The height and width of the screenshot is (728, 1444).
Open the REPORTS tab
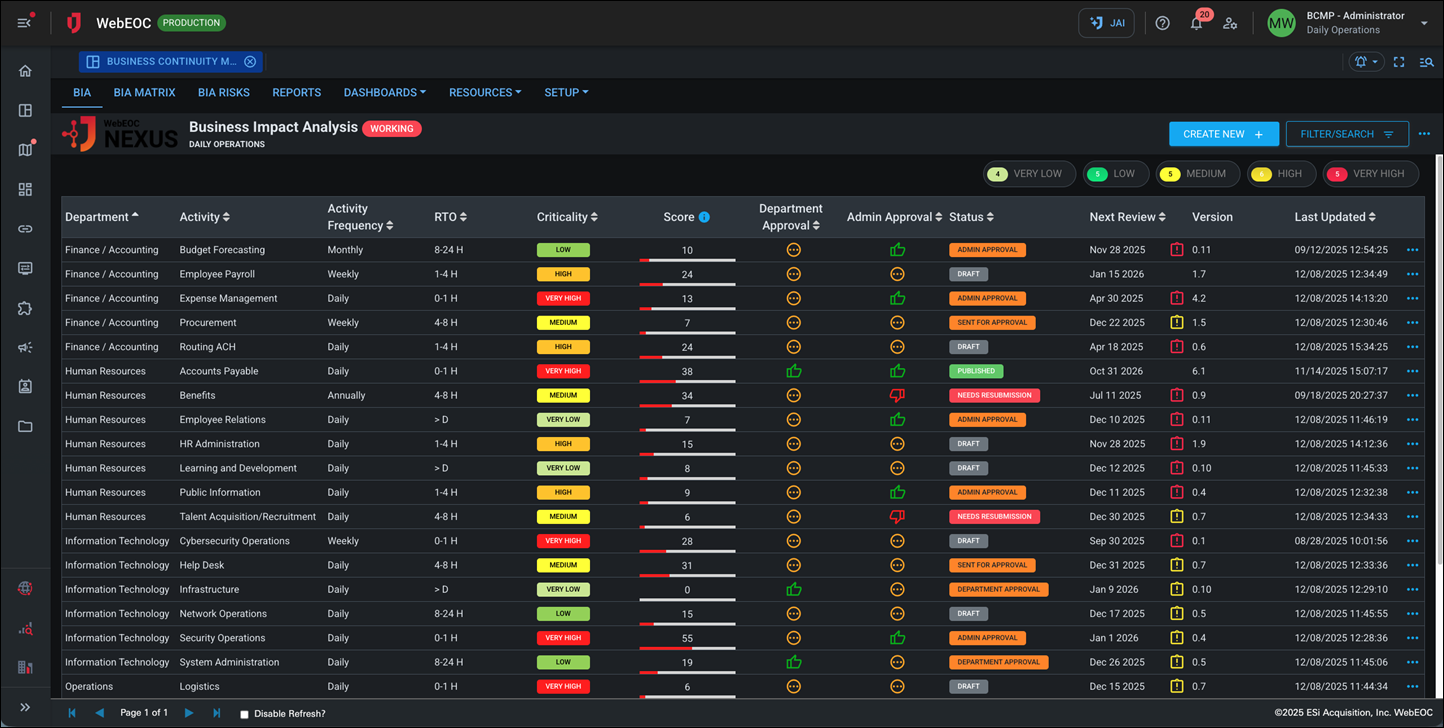(296, 92)
